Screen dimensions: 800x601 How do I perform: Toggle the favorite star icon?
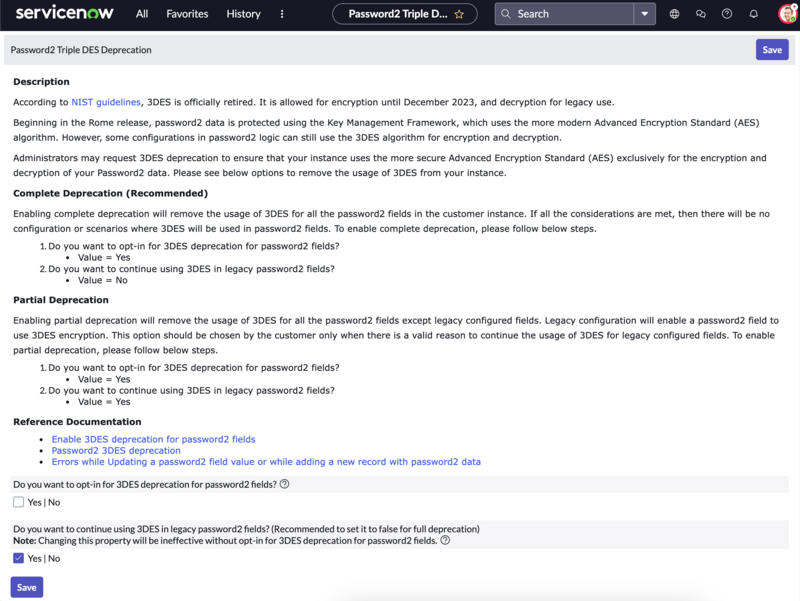click(x=459, y=14)
